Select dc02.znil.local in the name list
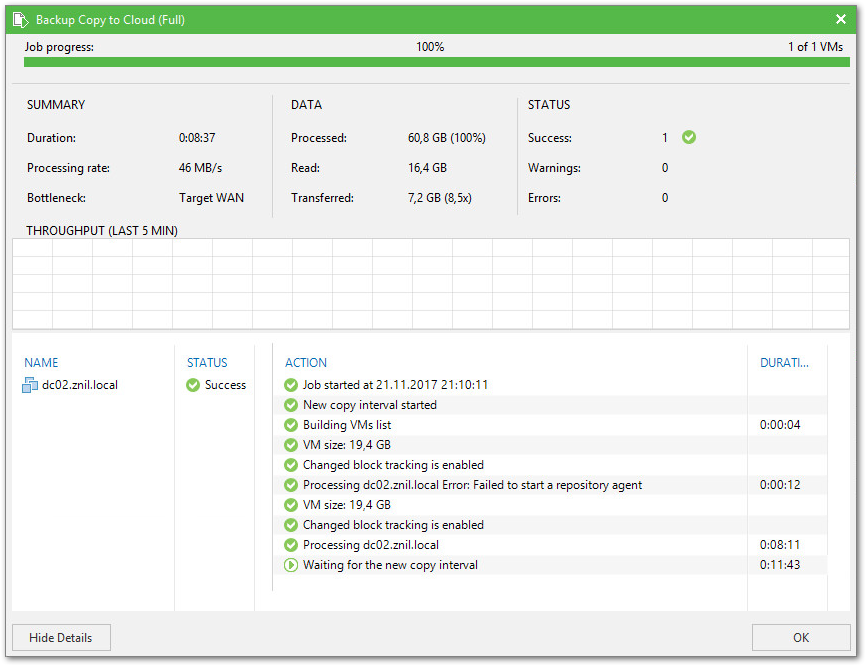The height and width of the screenshot is (666, 866). click(x=79, y=385)
